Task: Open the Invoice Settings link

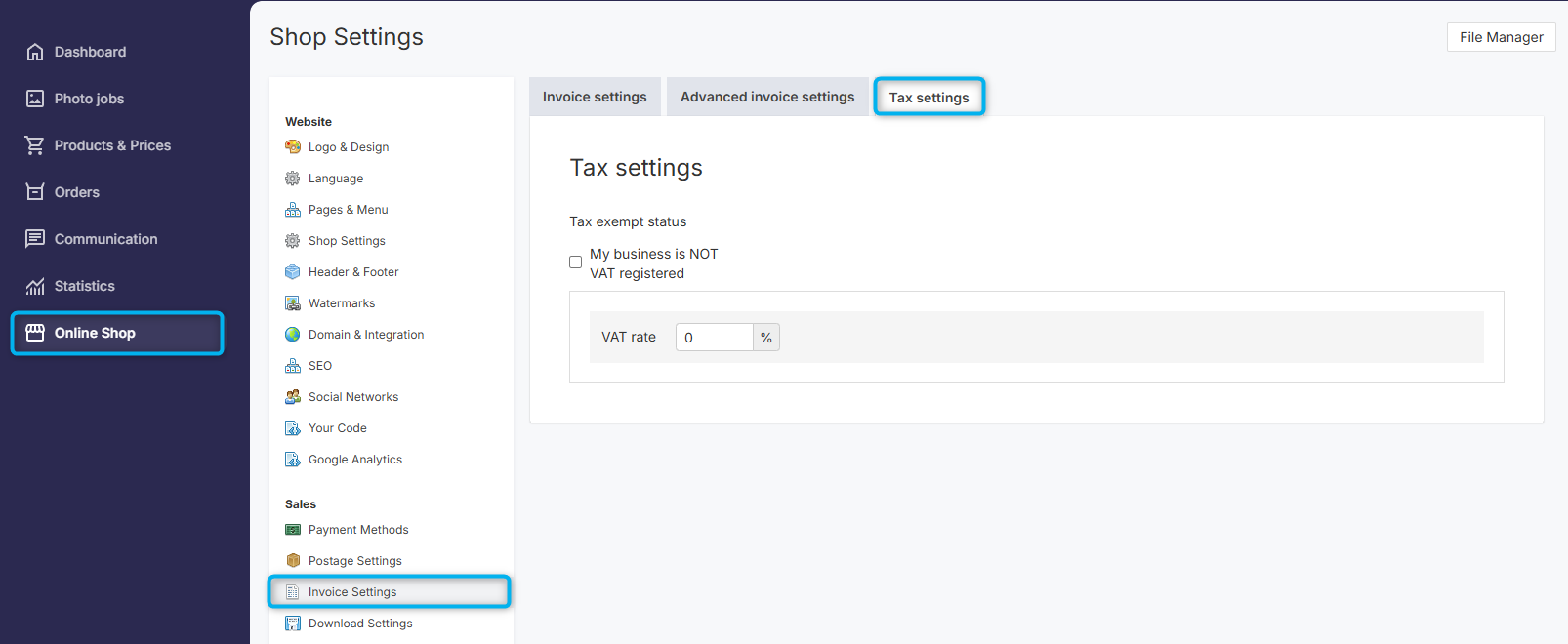Action: pyautogui.click(x=352, y=592)
